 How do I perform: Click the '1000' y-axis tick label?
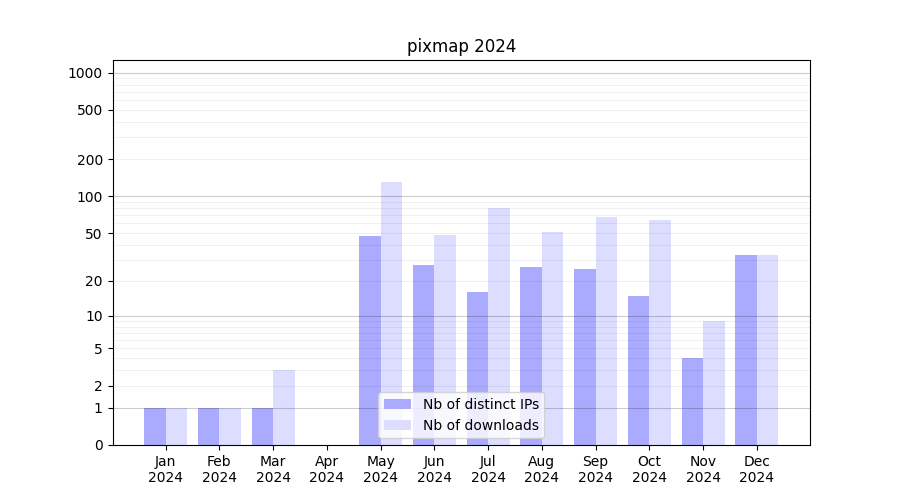click(85, 73)
